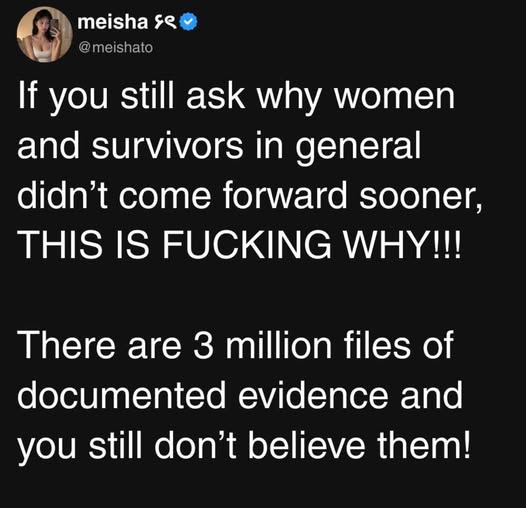Select the line 'There are 3 million files of'
The width and height of the screenshot is (526, 508).
tap(235, 345)
